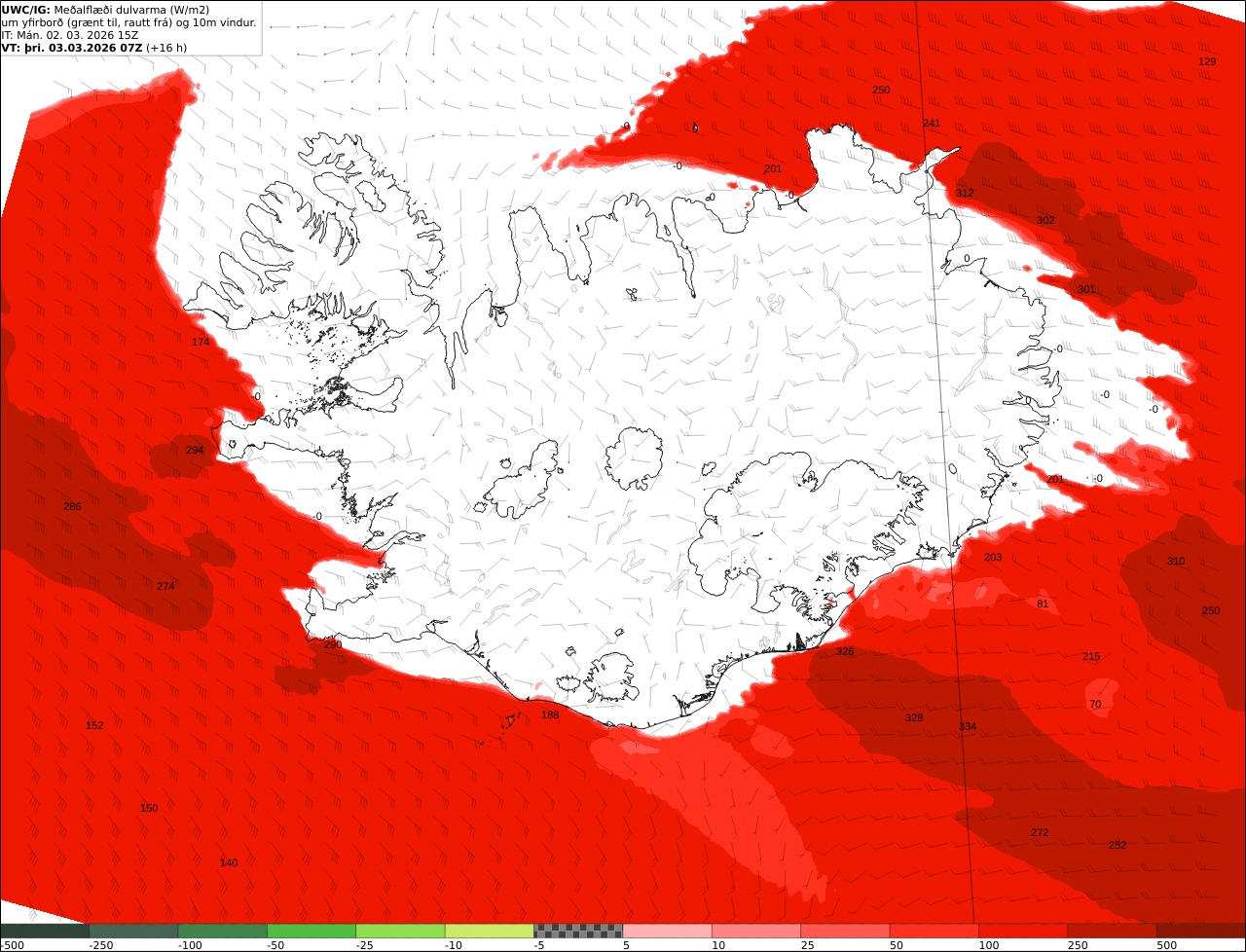This screenshot has width=1246, height=952.
Task: Select the map value 272
Action: [1040, 832]
